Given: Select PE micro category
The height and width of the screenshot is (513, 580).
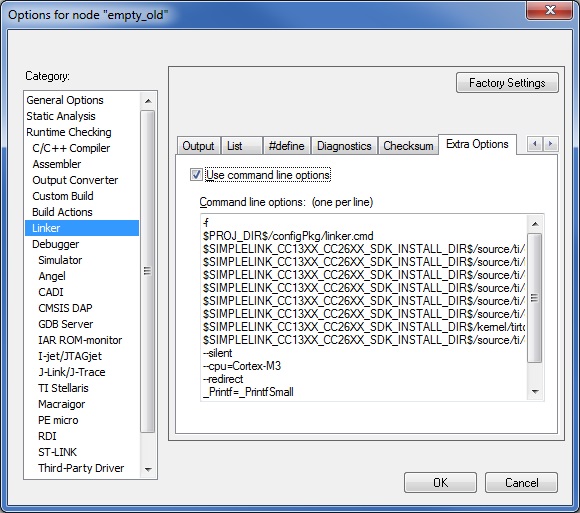Looking at the screenshot, I should [x=58, y=420].
